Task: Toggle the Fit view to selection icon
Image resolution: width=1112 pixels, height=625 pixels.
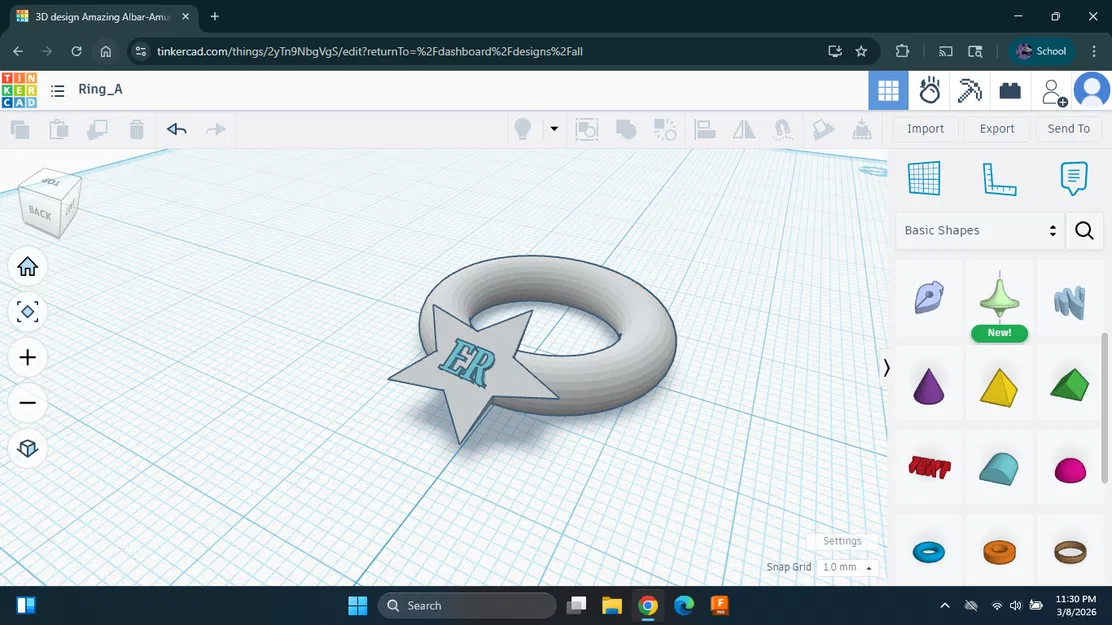Action: tap(27, 312)
